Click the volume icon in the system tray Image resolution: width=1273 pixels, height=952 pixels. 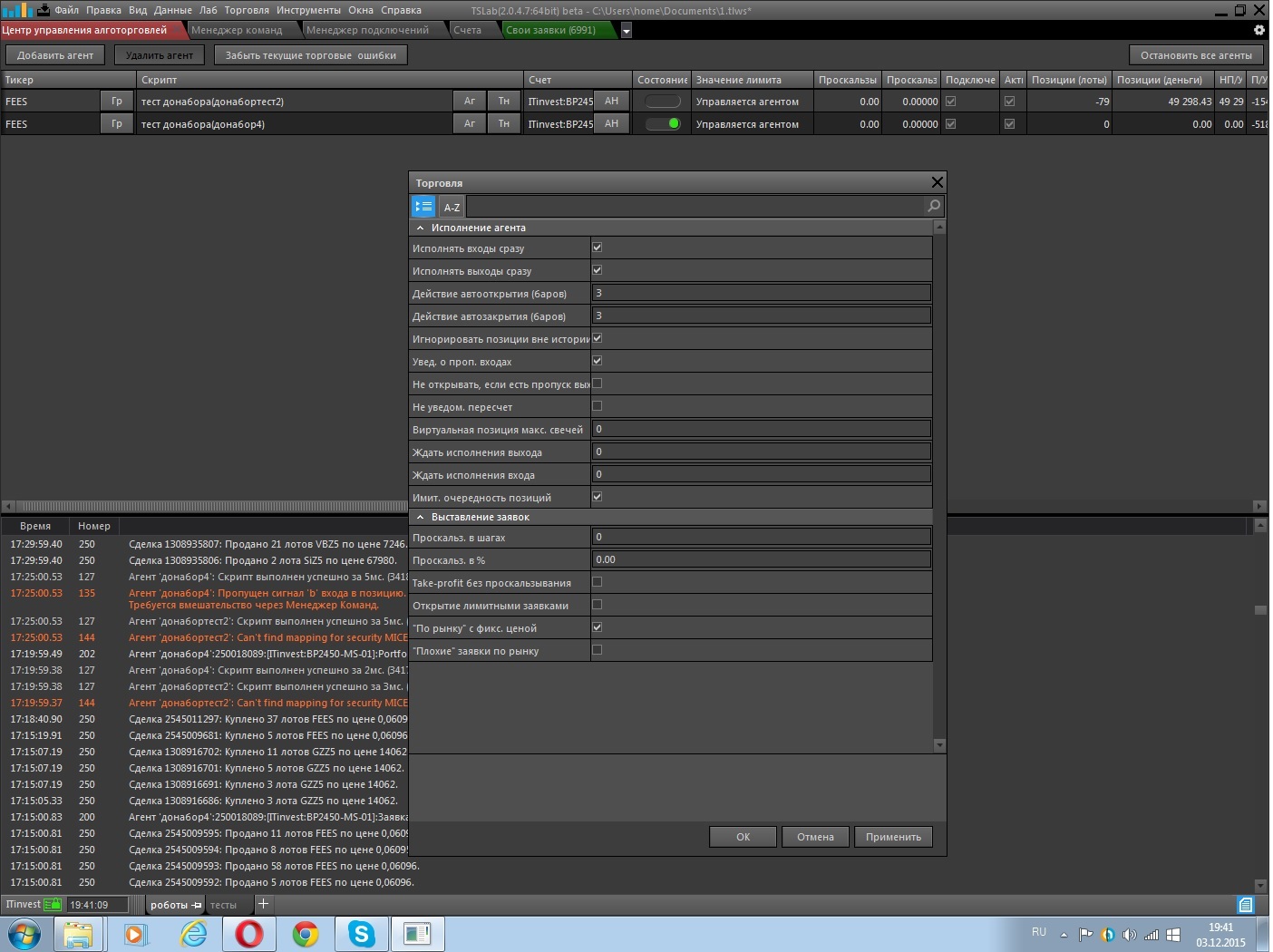[x=1129, y=935]
